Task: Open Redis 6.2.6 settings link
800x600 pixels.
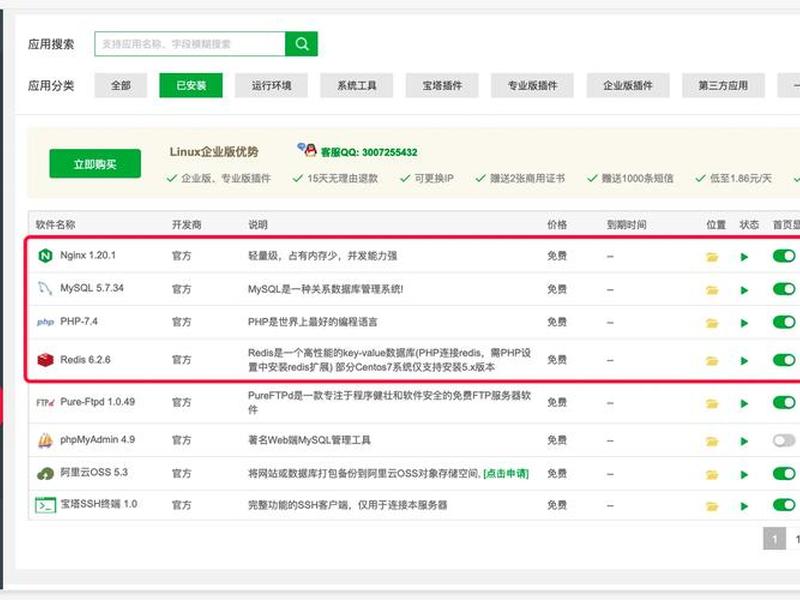Action: (x=85, y=359)
